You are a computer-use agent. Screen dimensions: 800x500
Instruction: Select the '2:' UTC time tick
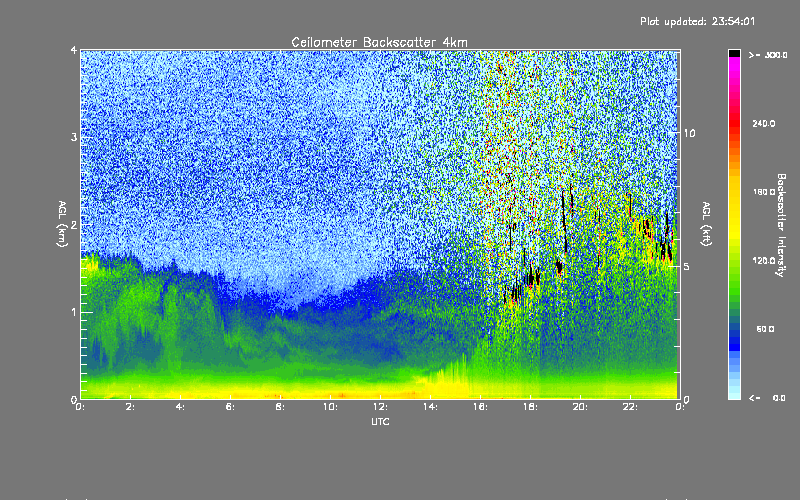[x=130, y=407]
